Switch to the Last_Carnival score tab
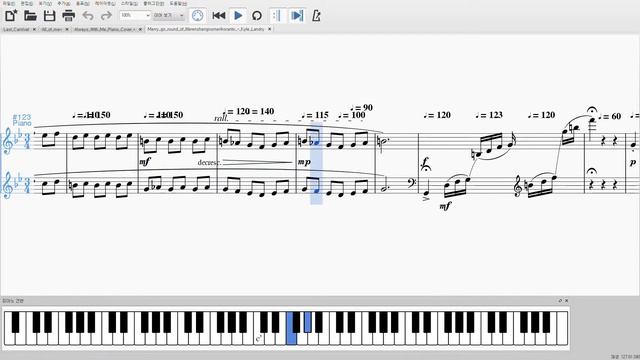This screenshot has width=640, height=360. [16, 29]
